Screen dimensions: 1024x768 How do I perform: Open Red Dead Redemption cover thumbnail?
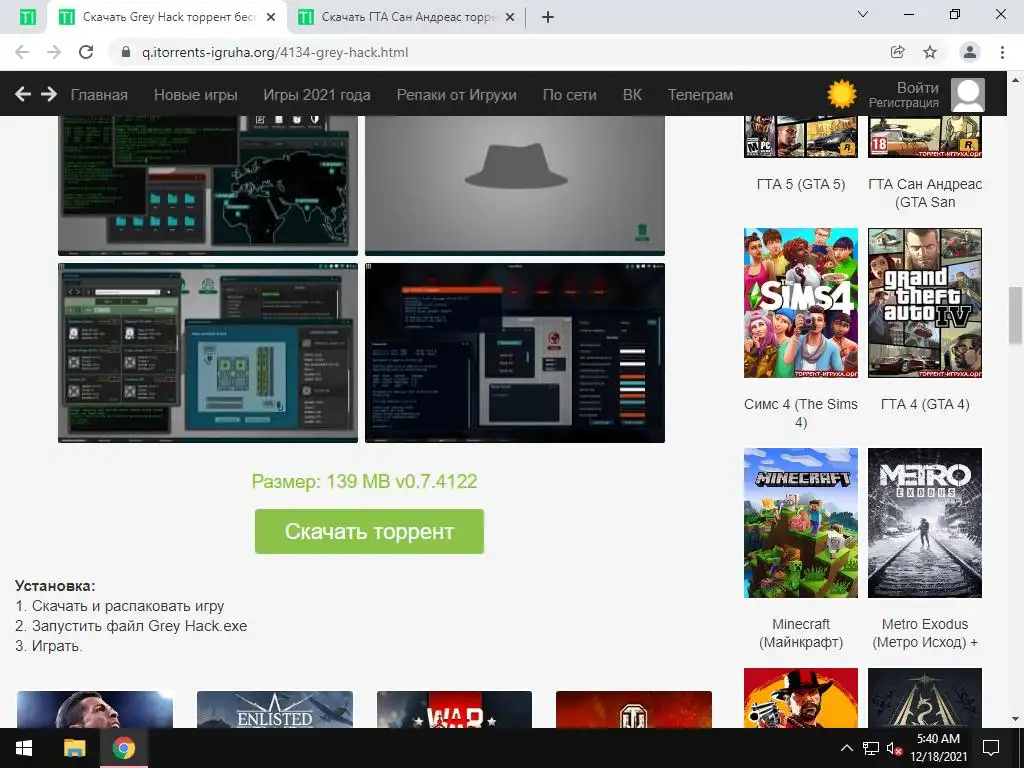point(801,697)
